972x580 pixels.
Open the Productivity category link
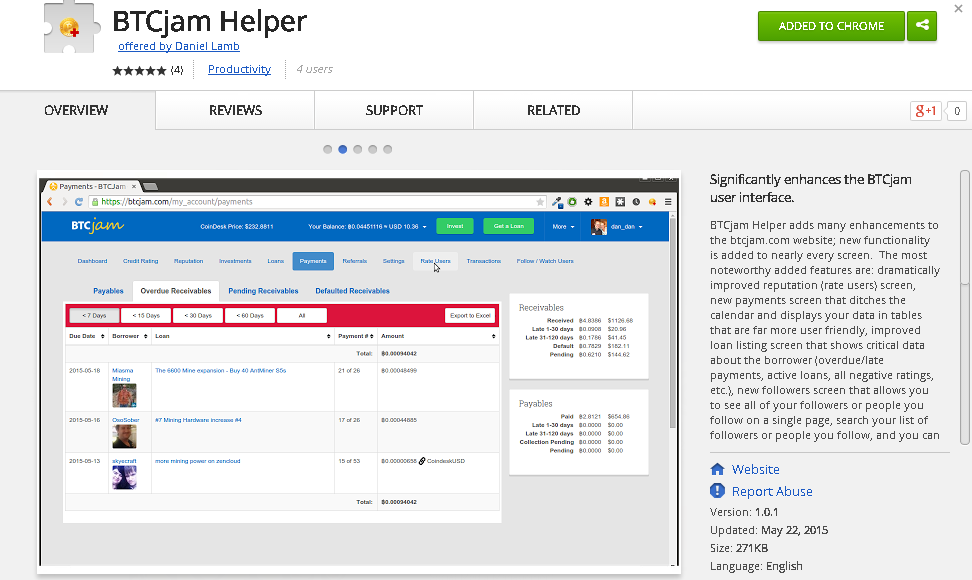(x=239, y=69)
